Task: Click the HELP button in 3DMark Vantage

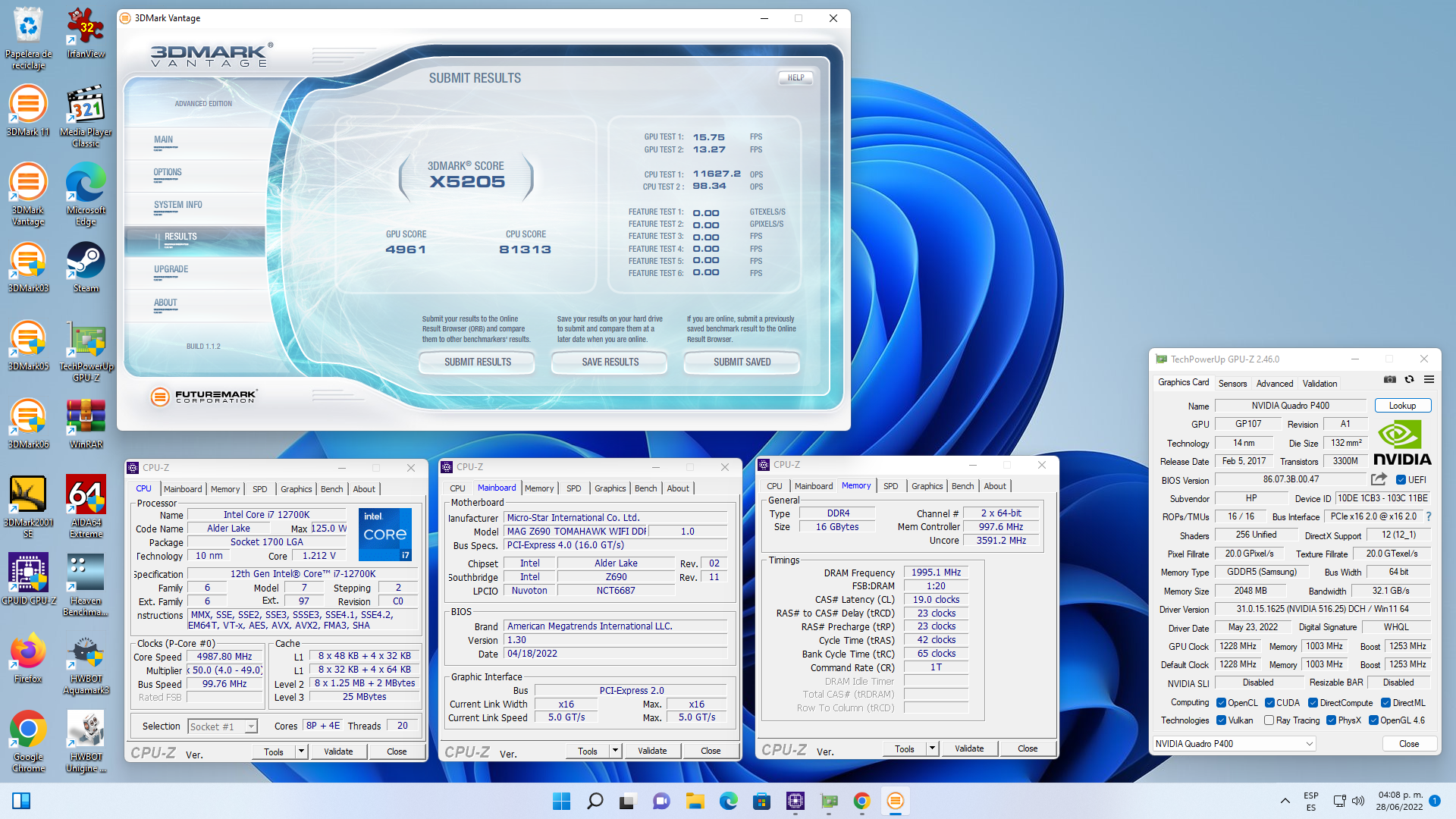Action: point(795,77)
